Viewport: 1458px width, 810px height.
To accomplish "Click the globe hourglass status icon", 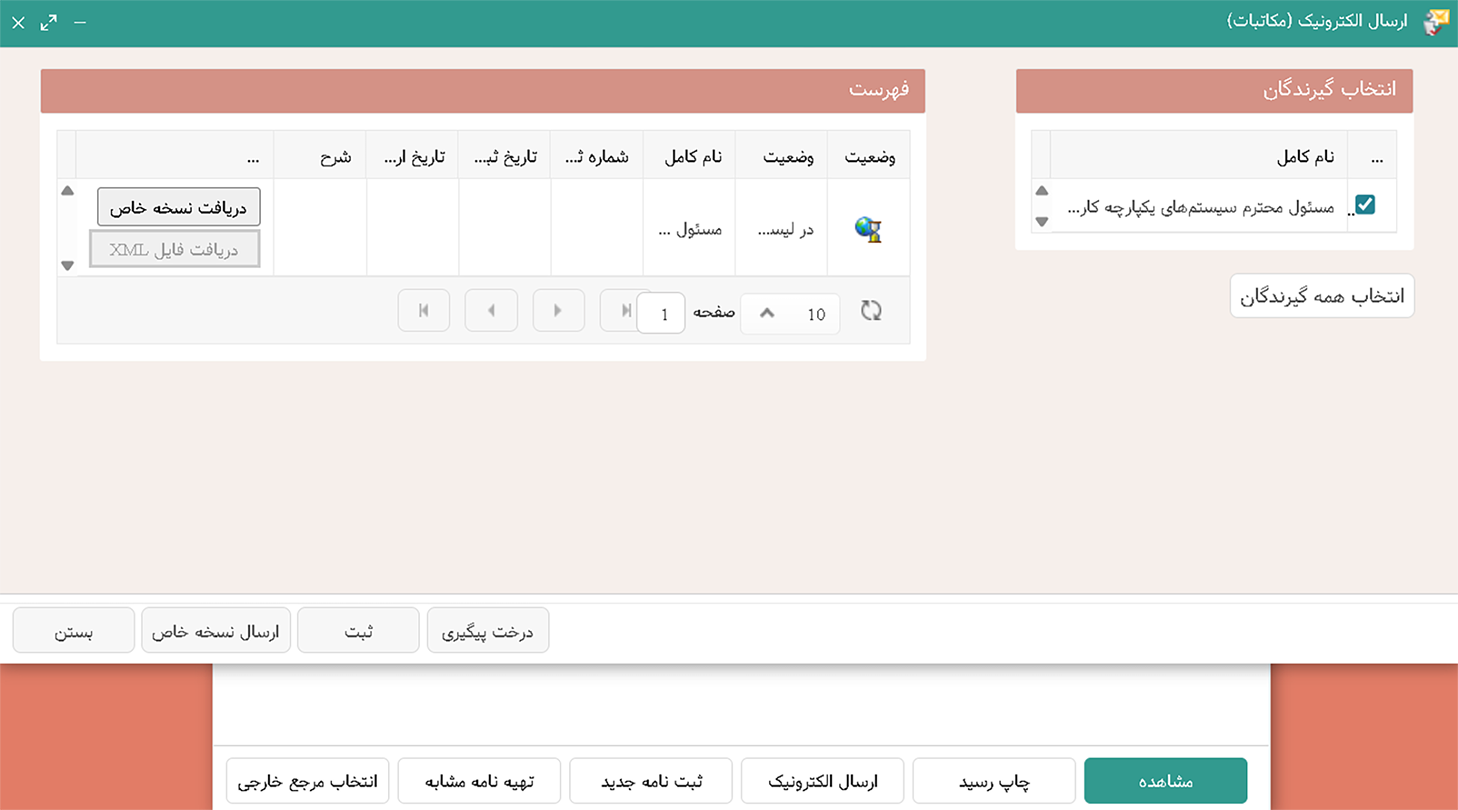I will [868, 229].
